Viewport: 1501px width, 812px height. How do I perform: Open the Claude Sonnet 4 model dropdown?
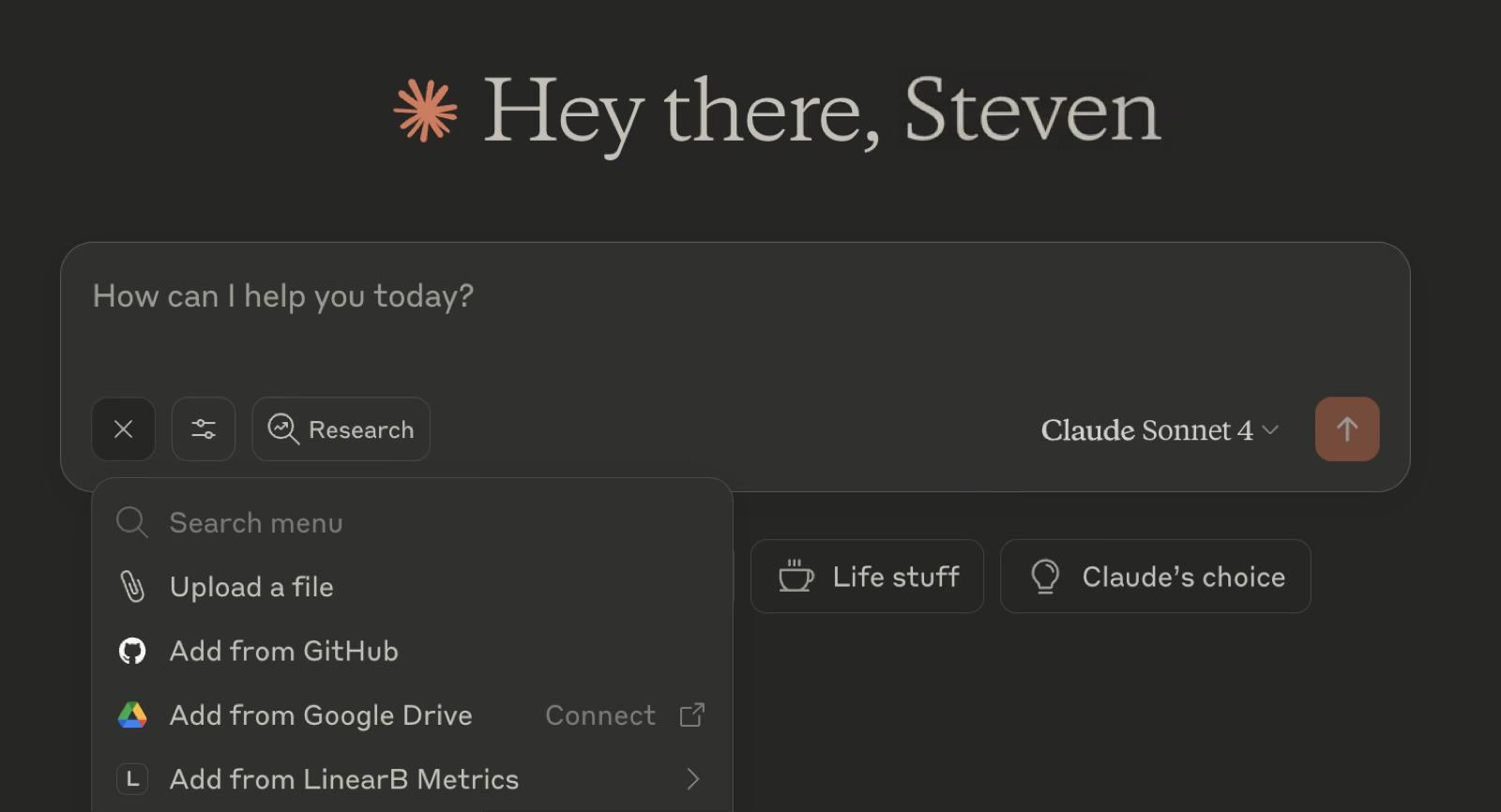pyautogui.click(x=1160, y=429)
